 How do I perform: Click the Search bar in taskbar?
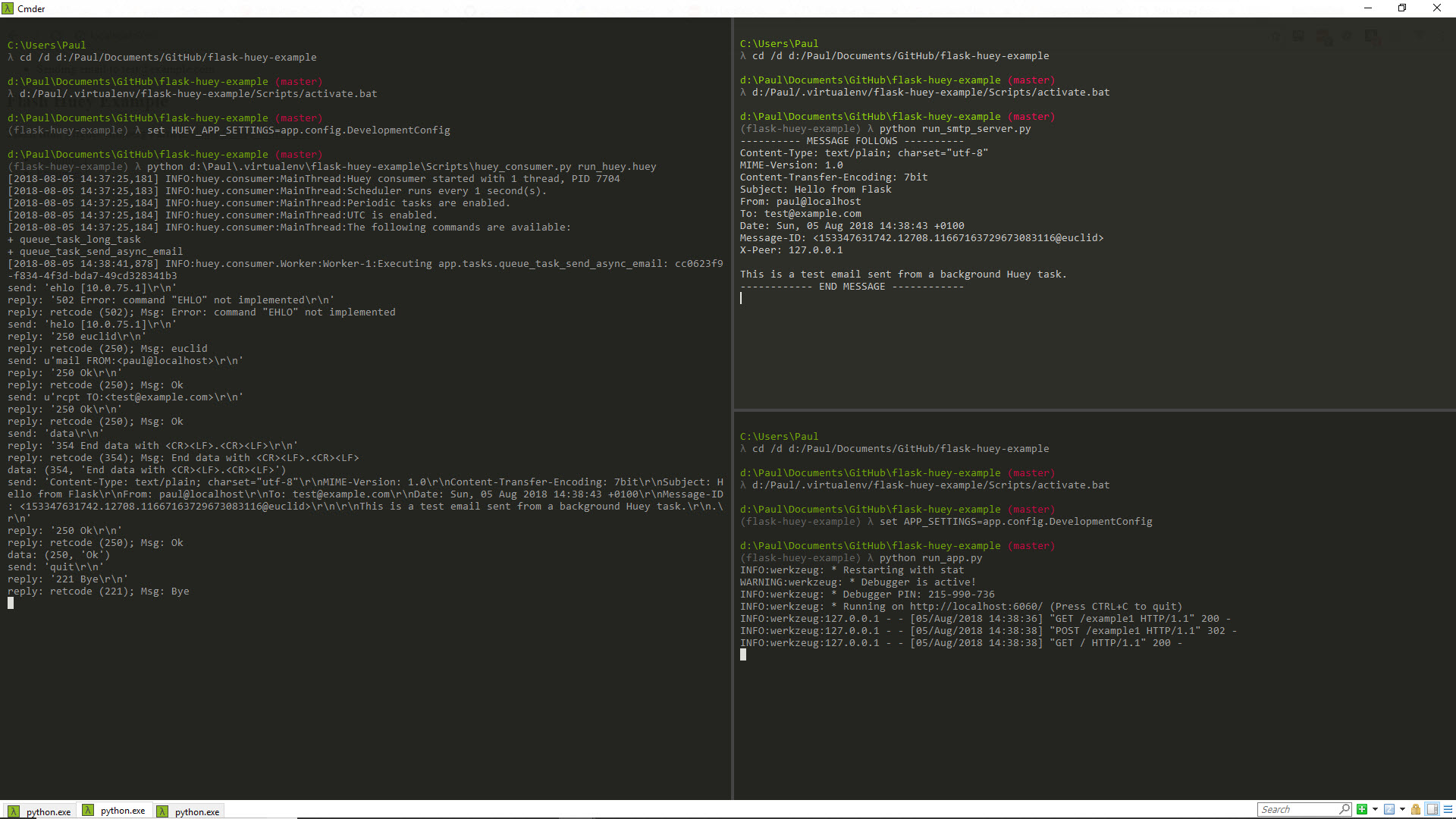point(1299,809)
